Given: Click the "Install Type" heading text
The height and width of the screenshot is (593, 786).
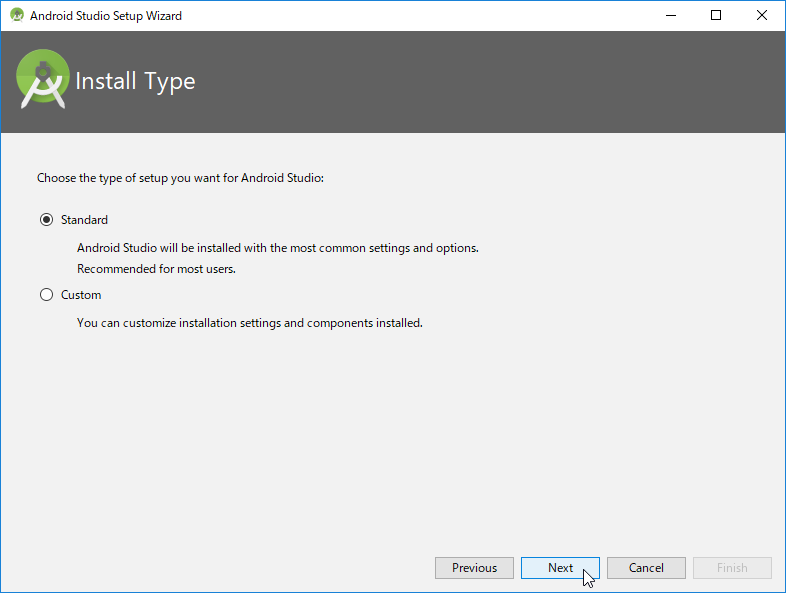Looking at the screenshot, I should (135, 81).
